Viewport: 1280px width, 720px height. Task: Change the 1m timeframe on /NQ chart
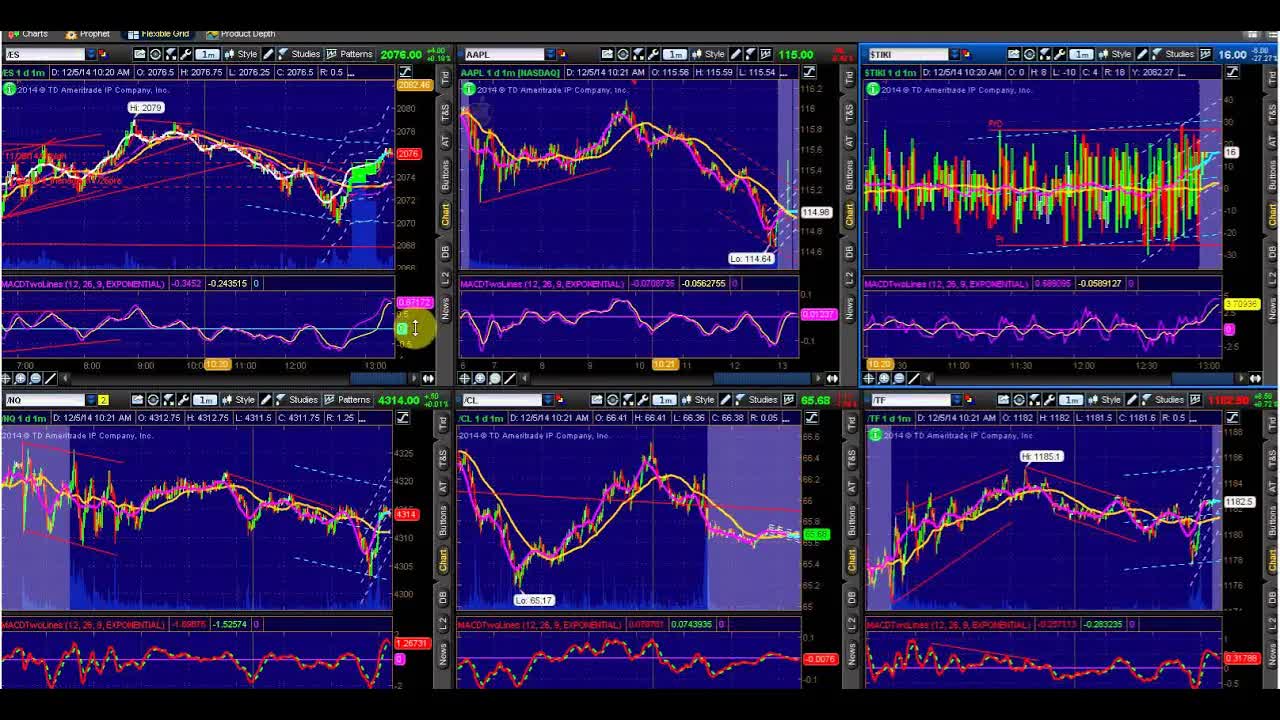click(x=205, y=400)
